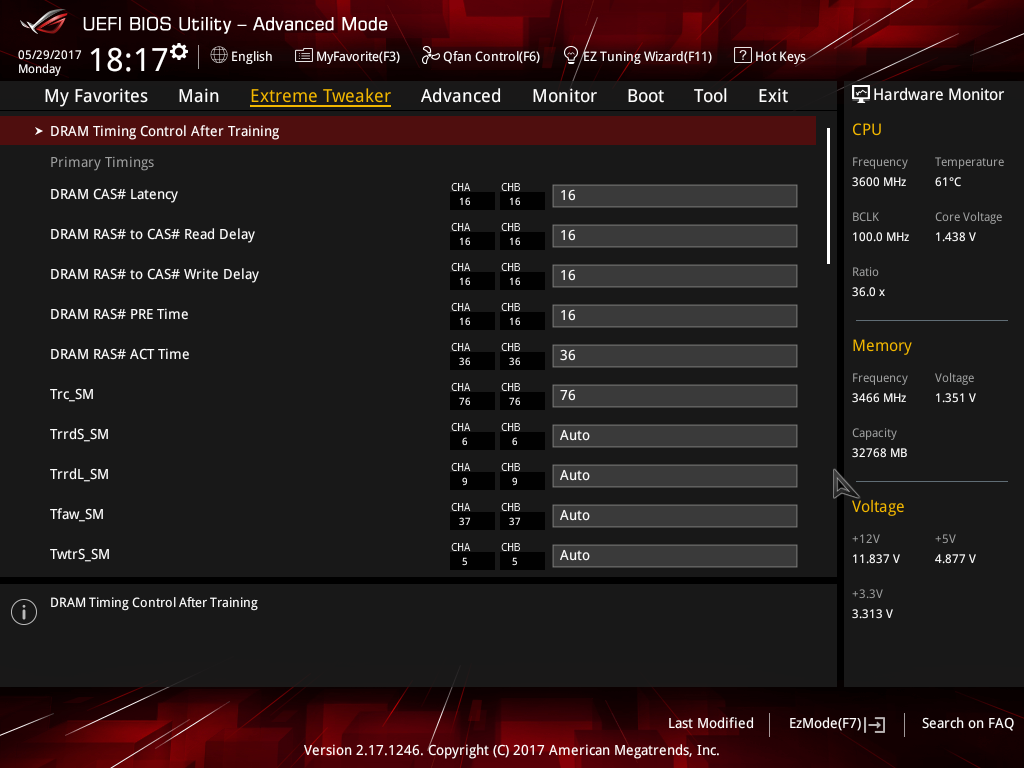Expand DRAM Timing Control After Training

pos(164,131)
